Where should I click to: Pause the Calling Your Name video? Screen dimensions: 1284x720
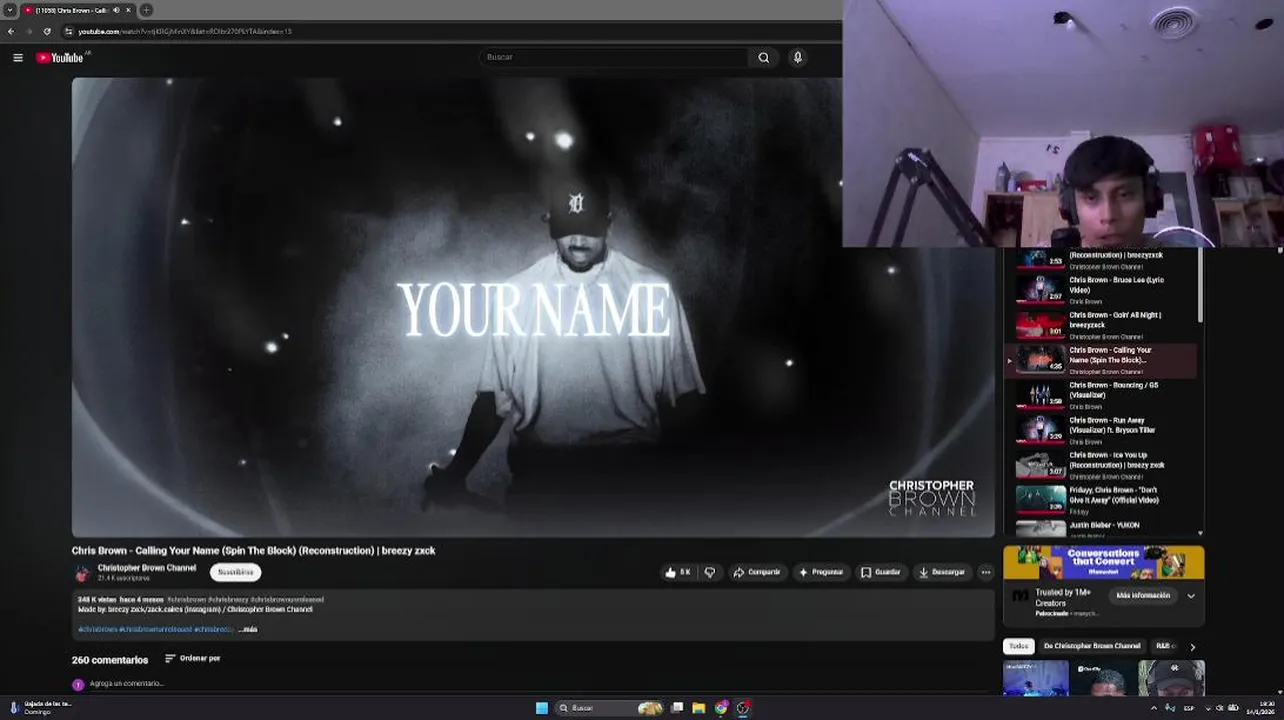(533, 307)
